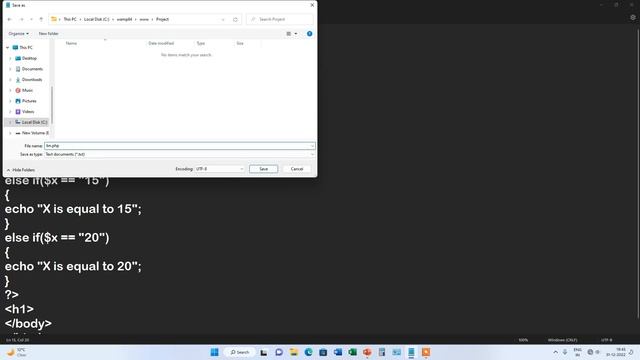Open the blue Help icon in Save as

[x=309, y=33]
